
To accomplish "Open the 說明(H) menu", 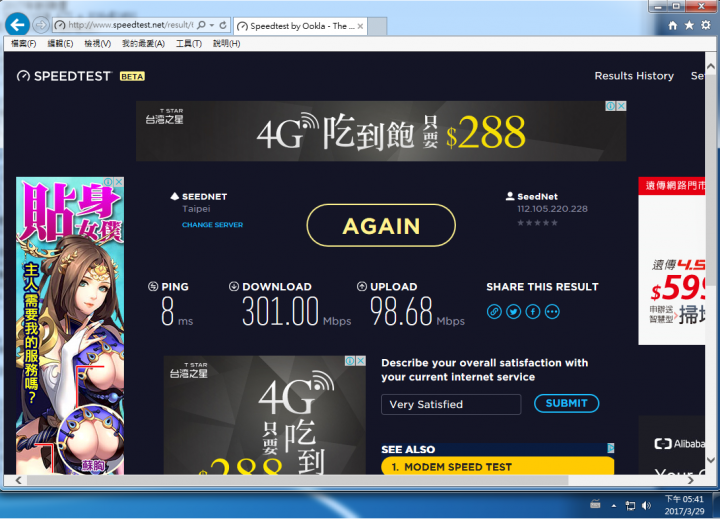I will coord(226,44).
